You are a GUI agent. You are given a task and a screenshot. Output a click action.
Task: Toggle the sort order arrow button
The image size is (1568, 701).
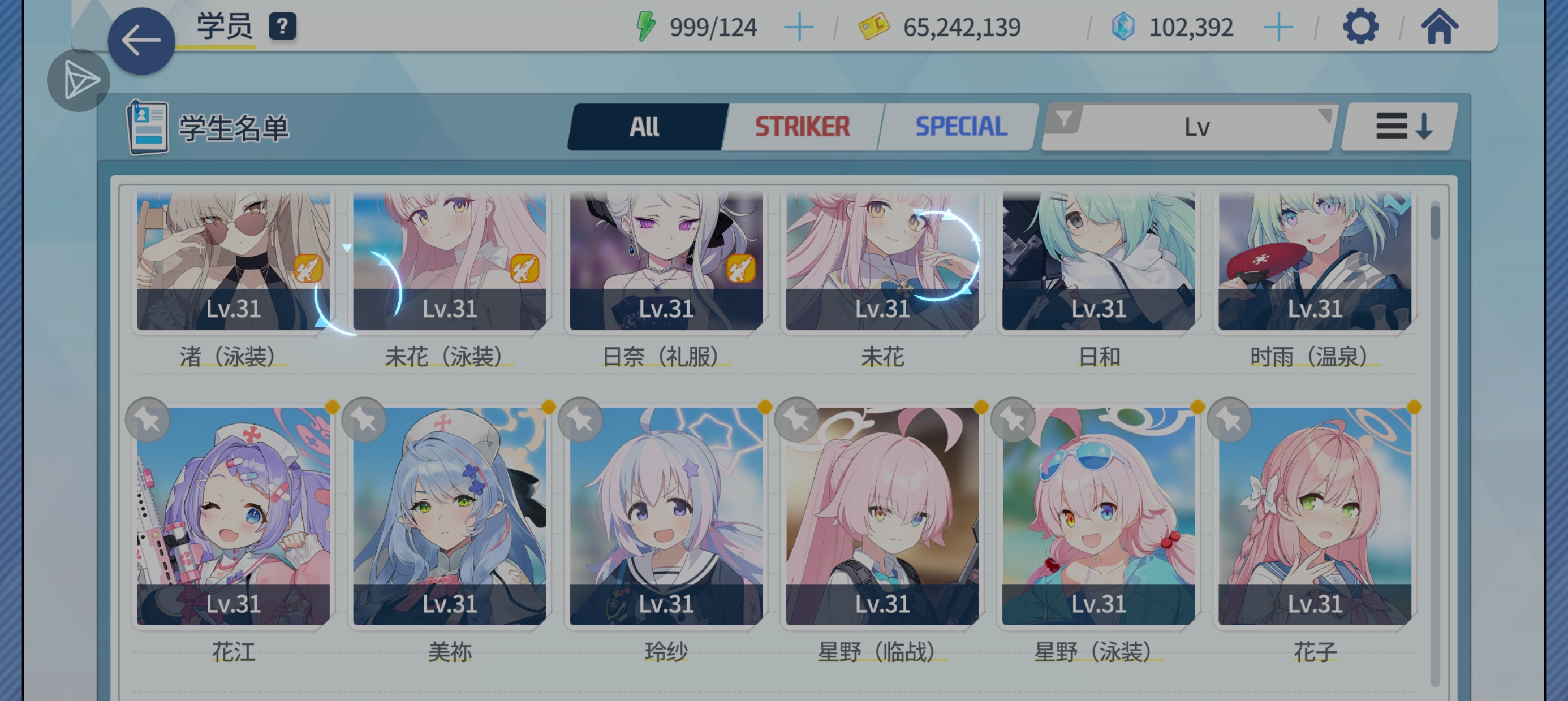coord(1399,127)
